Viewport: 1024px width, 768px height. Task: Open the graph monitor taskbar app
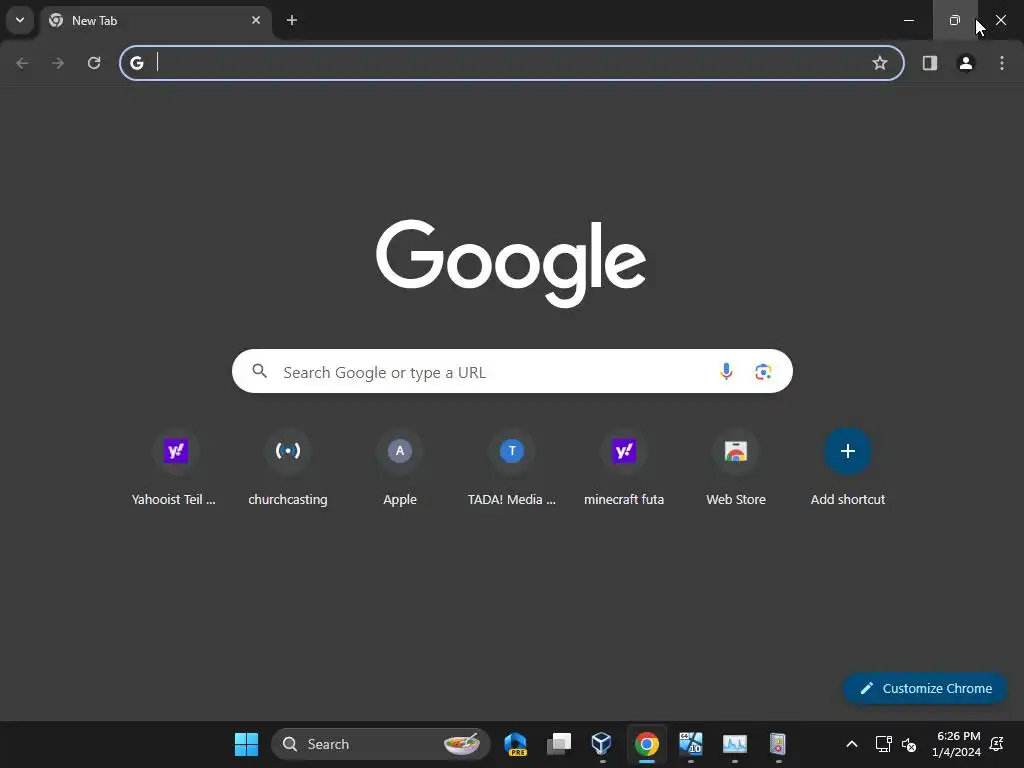pyautogui.click(x=735, y=744)
